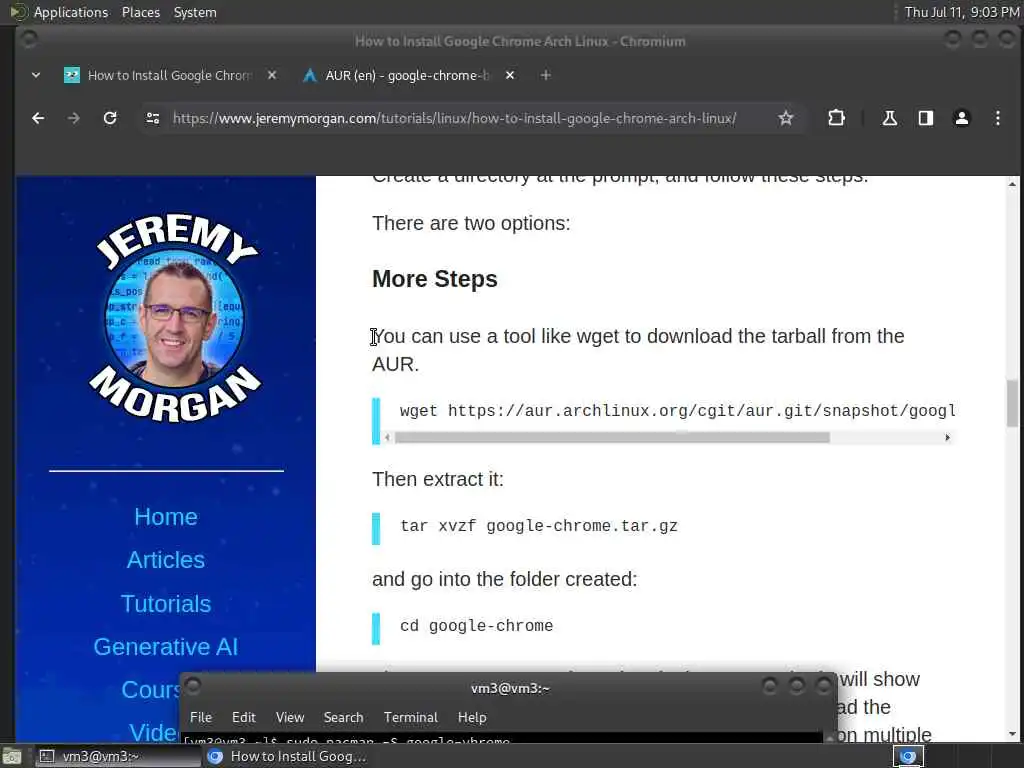Click the Jeremy Morgan logo image
Viewport: 1024px width, 768px height.
click(175, 317)
